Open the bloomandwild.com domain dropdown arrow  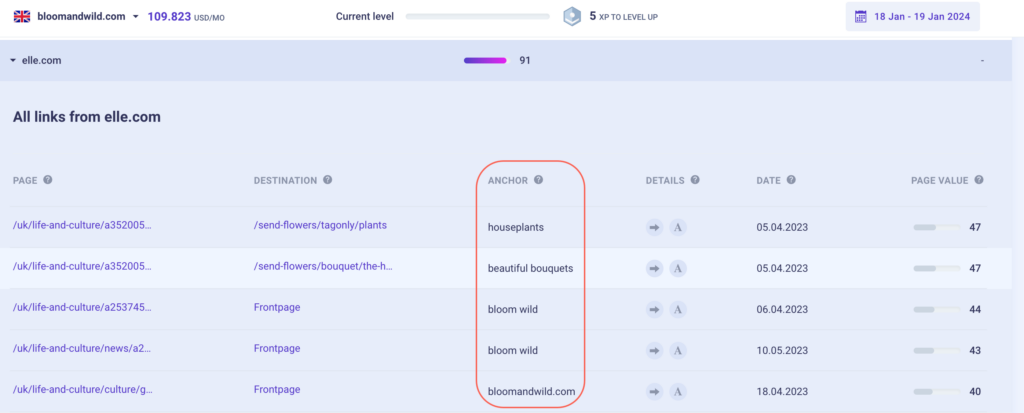coord(136,17)
